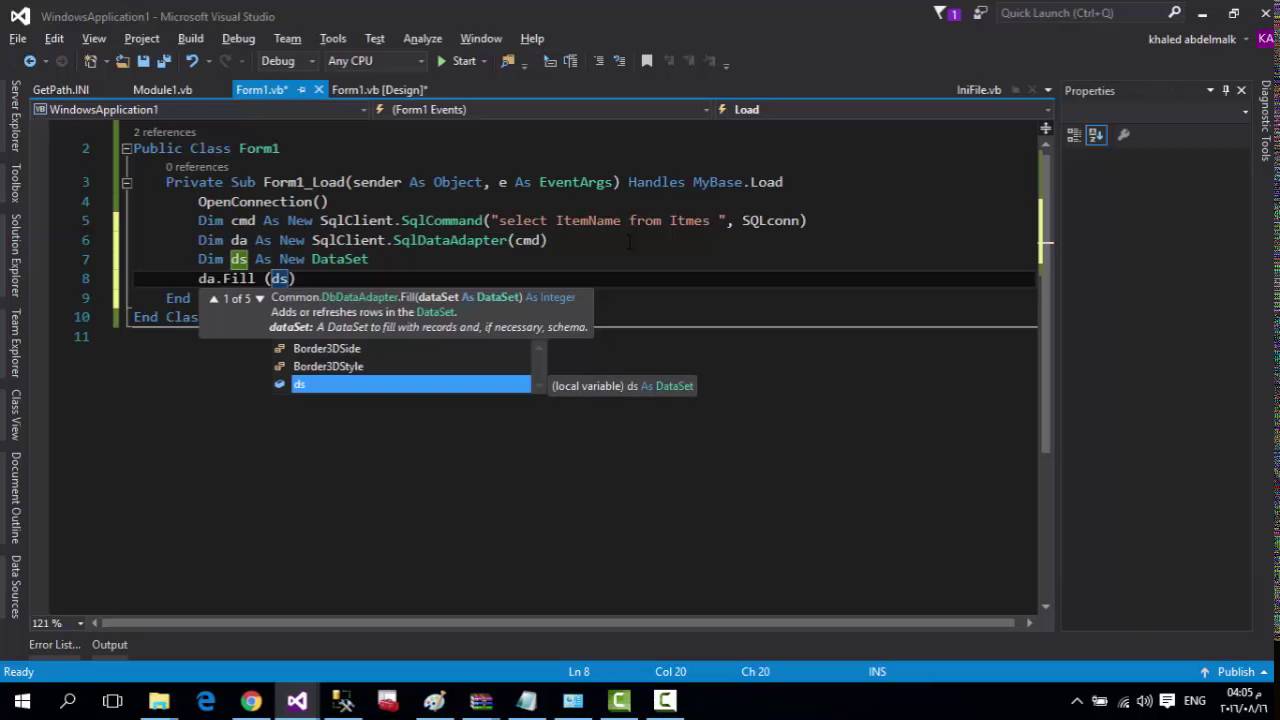The height and width of the screenshot is (720, 1280).
Task: Close the Form1.vb tab
Action: point(319,90)
